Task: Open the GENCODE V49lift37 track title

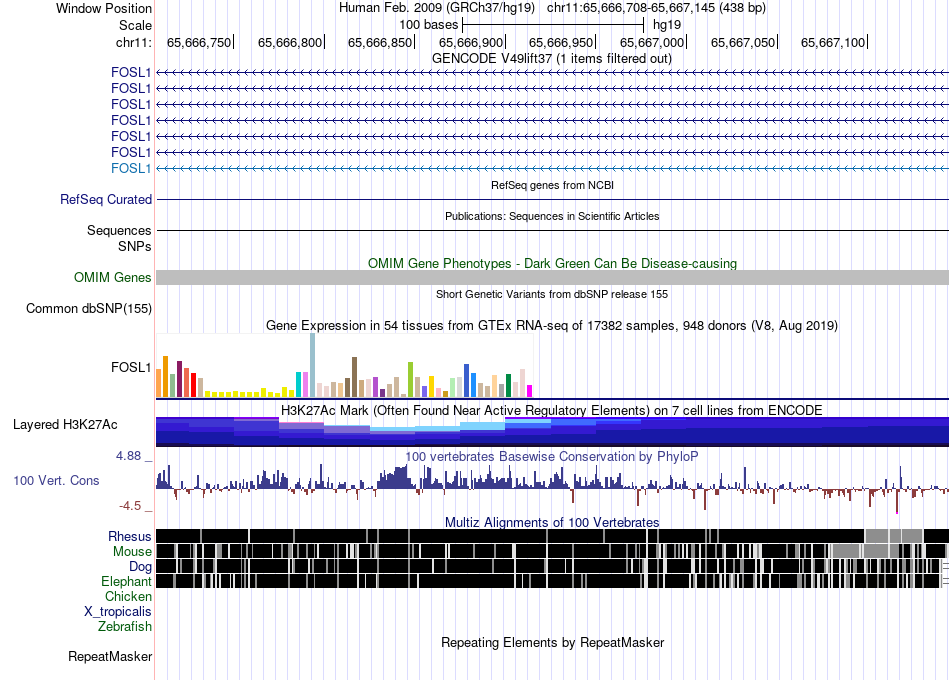Action: tap(552, 58)
